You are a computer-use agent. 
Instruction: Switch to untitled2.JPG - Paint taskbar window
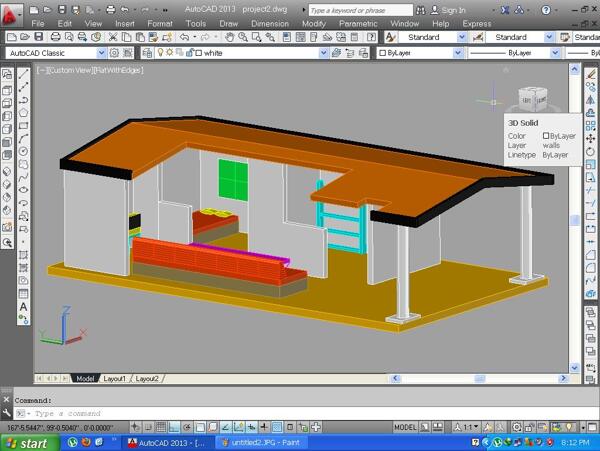(261, 443)
